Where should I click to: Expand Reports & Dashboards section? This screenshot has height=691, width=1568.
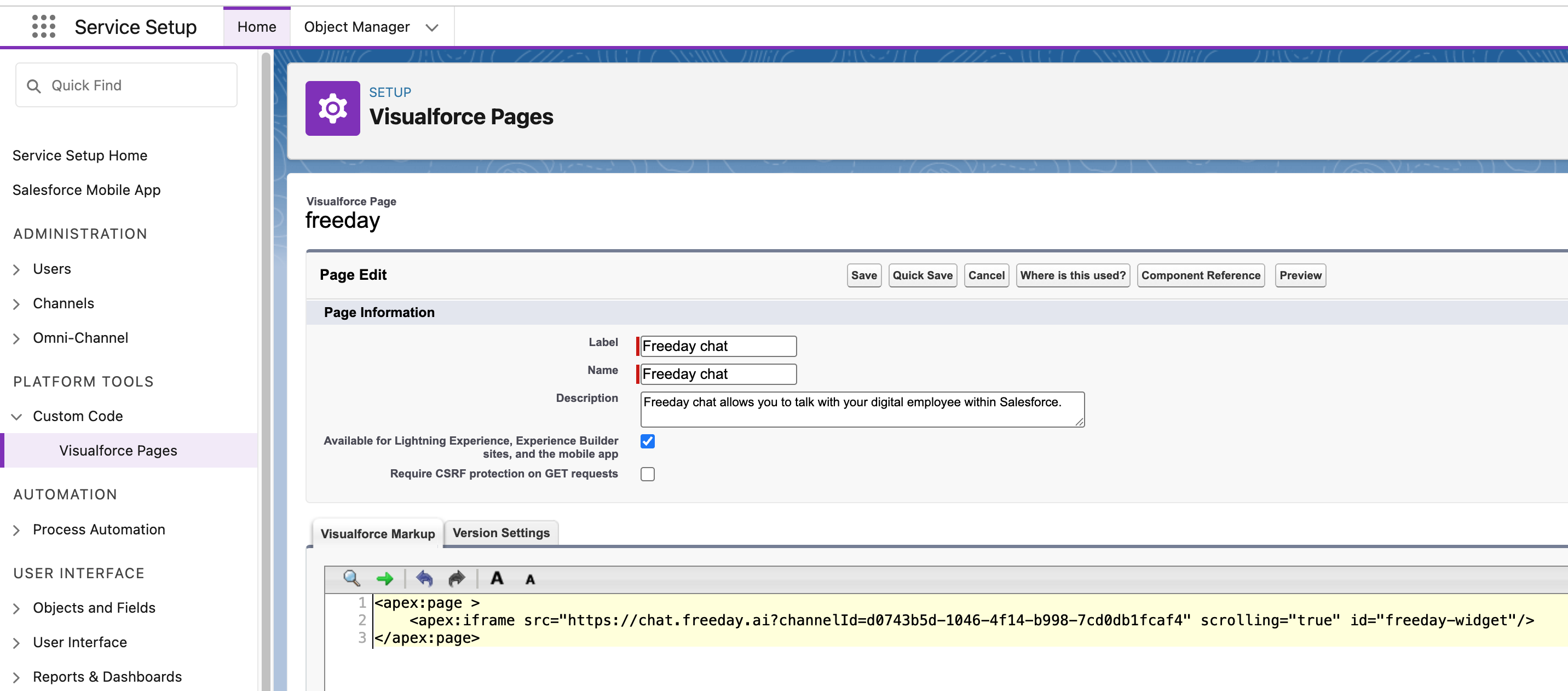tap(16, 678)
